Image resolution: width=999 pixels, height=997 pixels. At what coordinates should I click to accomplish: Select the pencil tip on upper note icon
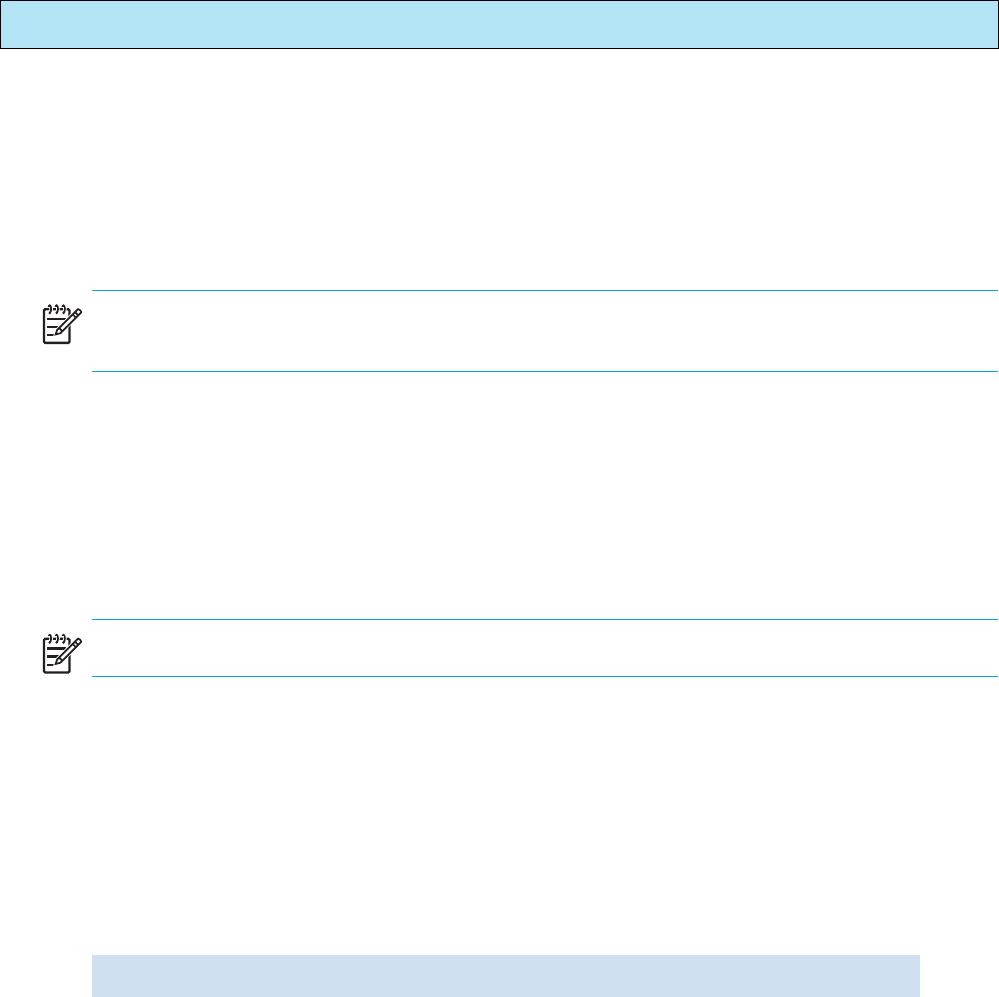click(59, 331)
